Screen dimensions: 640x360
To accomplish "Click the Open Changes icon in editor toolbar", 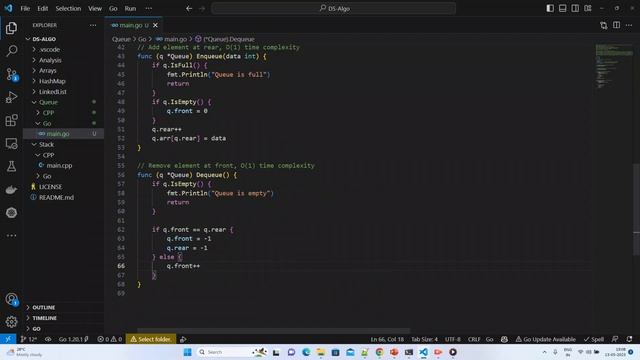I will pos(604,25).
